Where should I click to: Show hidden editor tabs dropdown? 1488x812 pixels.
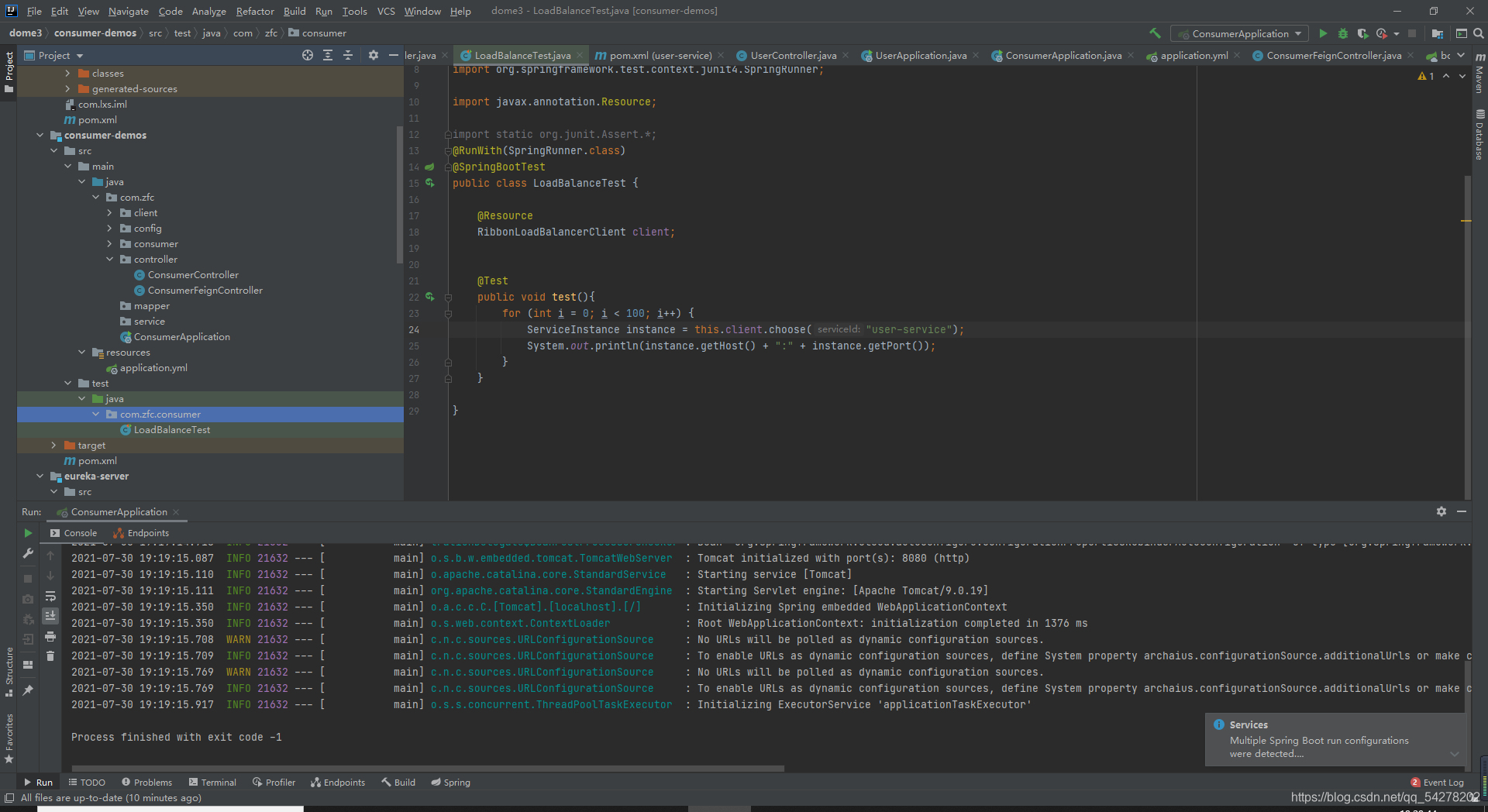pos(1461,55)
